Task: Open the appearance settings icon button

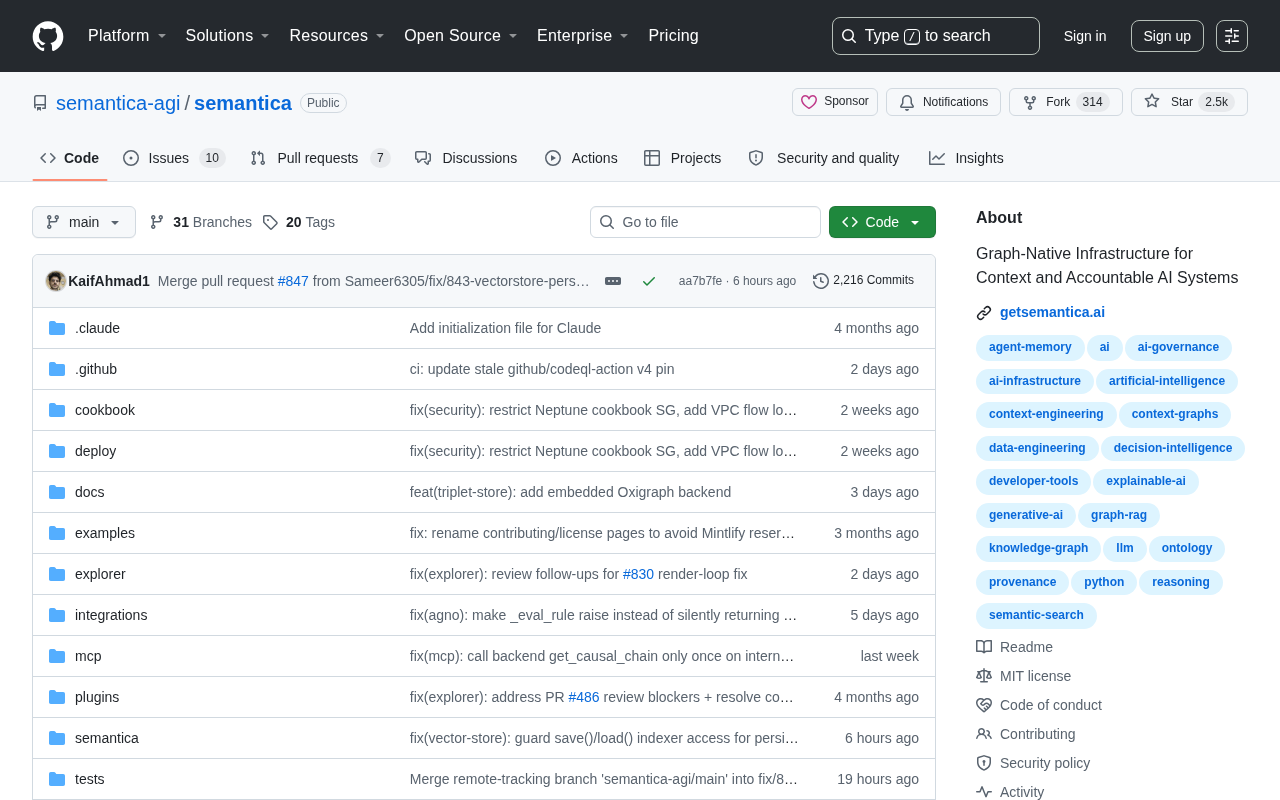Action: tap(1232, 36)
